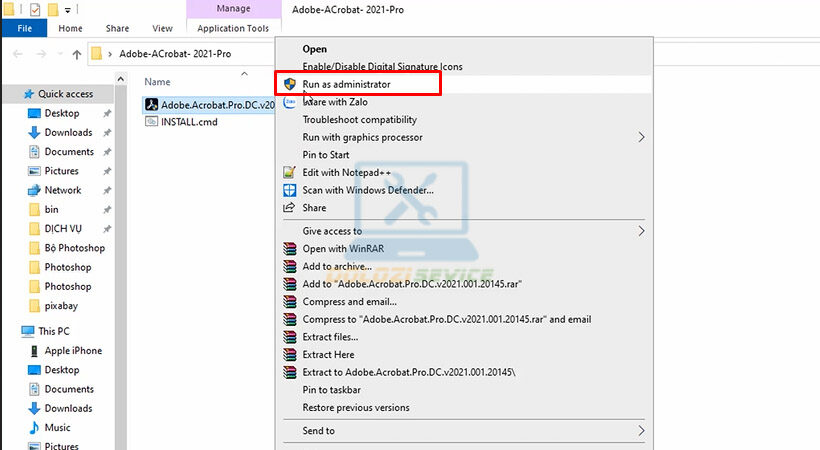
Task: Click the INSTALL.cmd file icon
Action: tap(151, 122)
